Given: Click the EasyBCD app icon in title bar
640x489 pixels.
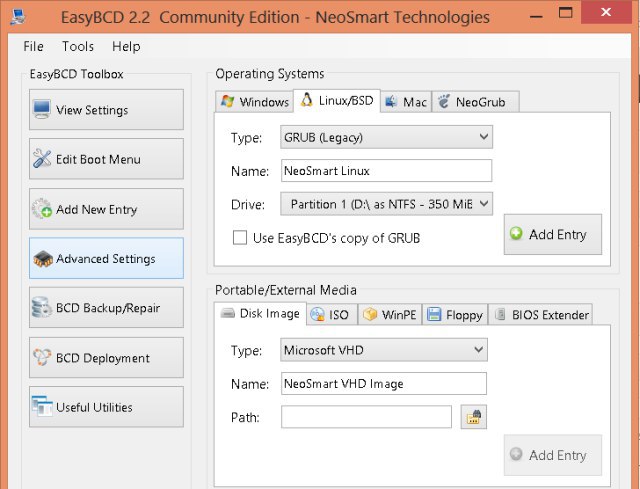Looking at the screenshot, I should coord(18,17).
